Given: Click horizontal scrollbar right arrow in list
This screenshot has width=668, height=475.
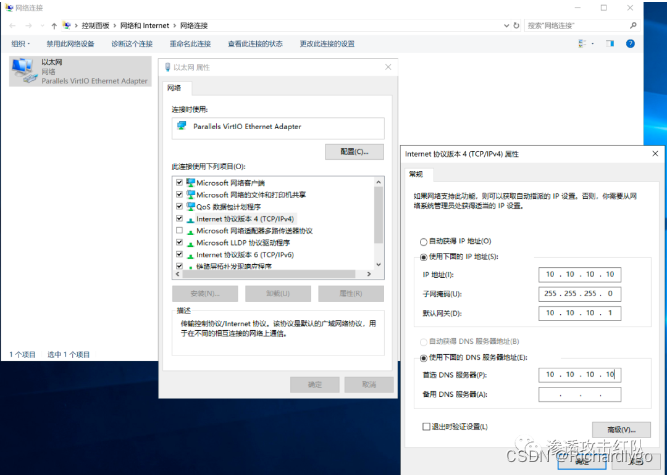Looking at the screenshot, I should 369,274.
